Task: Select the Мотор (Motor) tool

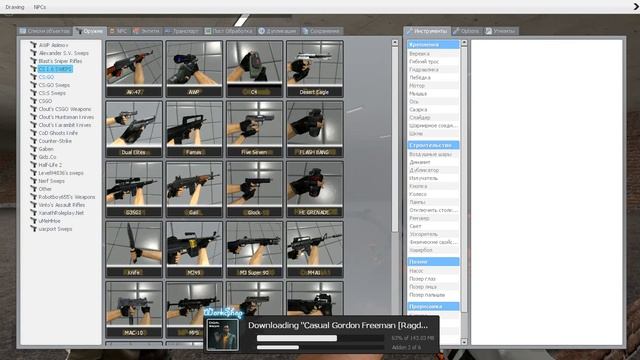Action: click(433, 86)
